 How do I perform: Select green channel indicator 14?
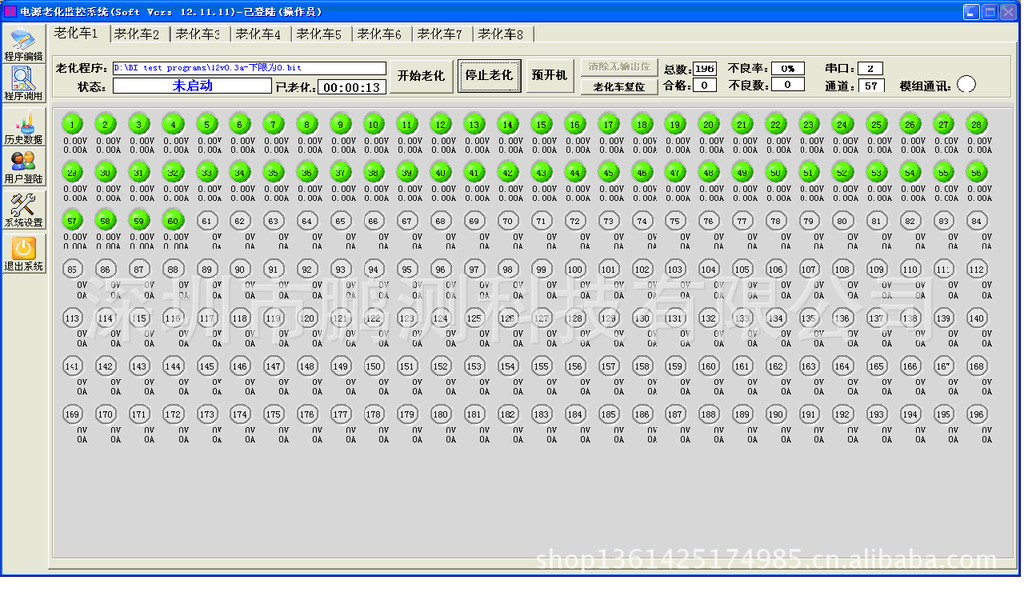click(507, 124)
